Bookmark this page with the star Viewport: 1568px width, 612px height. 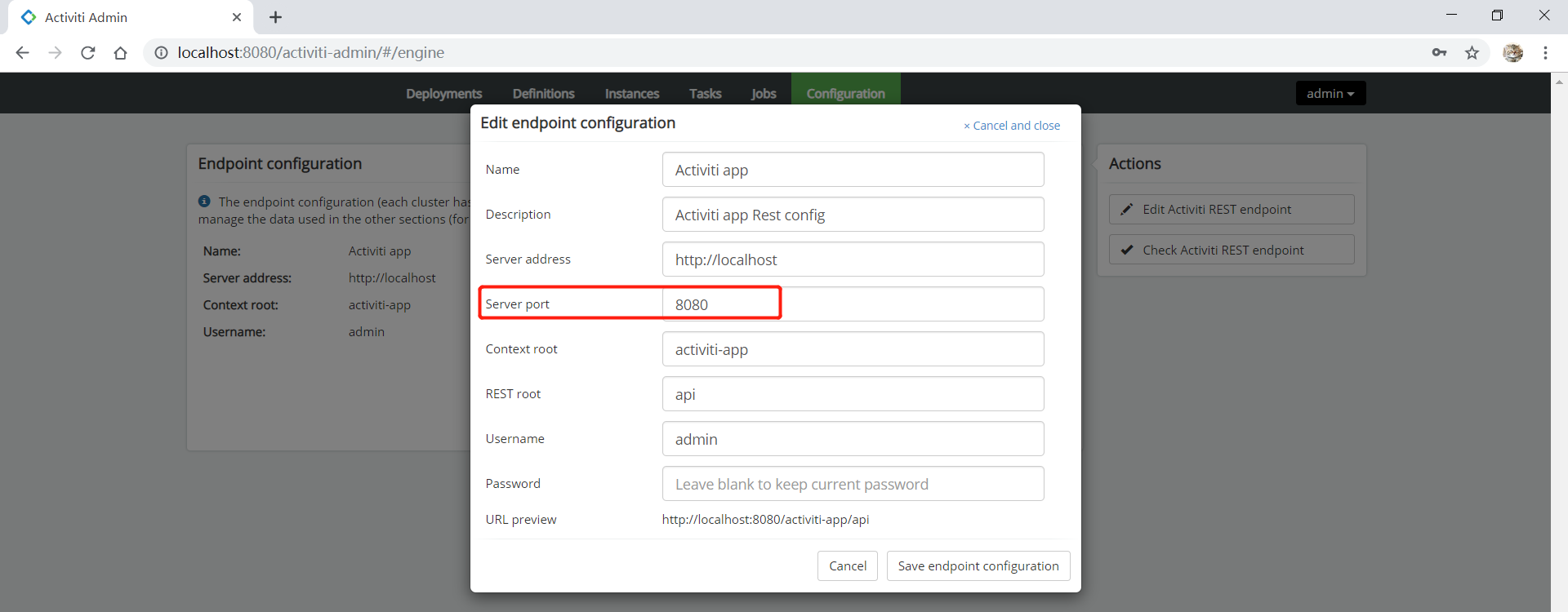pos(1472,52)
